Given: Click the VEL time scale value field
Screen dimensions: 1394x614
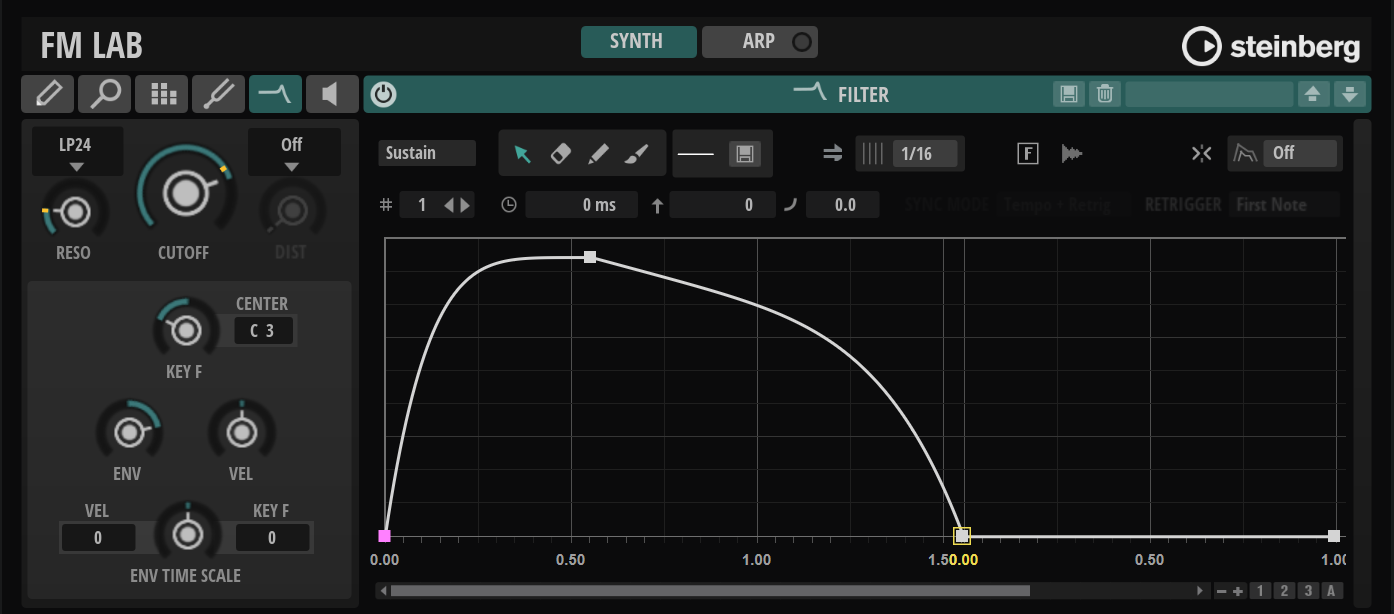Looking at the screenshot, I should [98, 538].
